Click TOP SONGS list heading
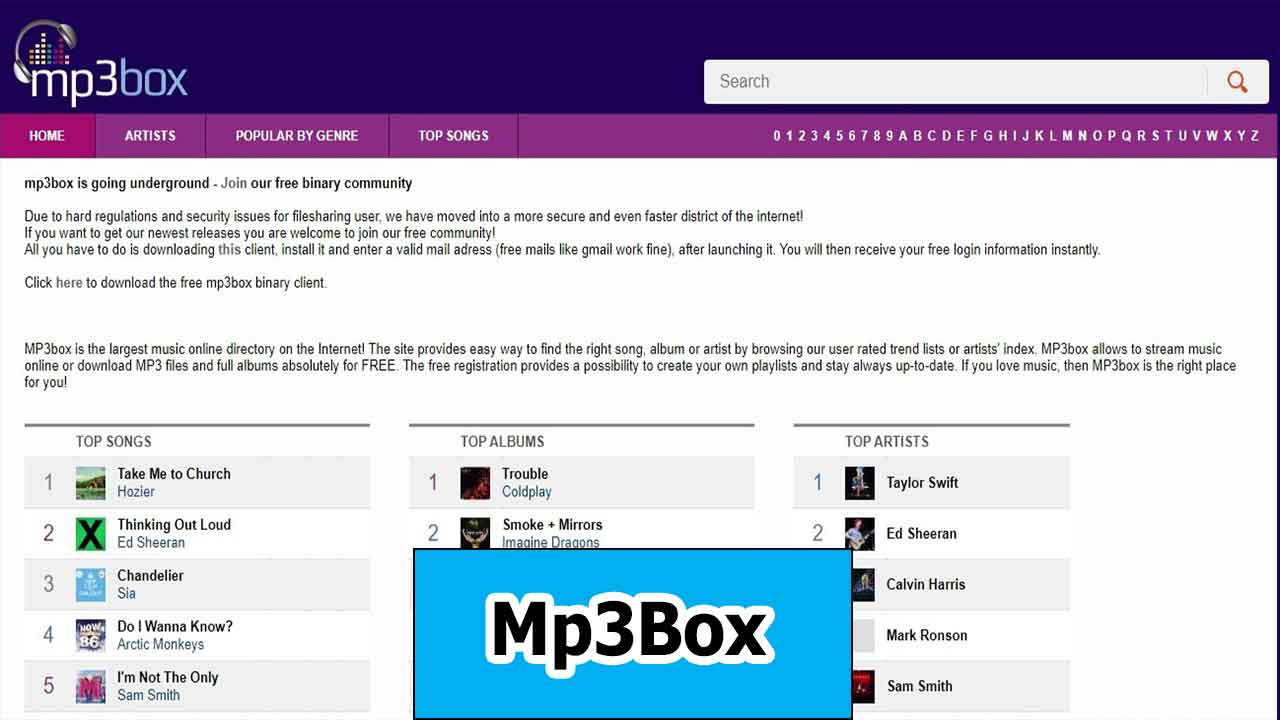This screenshot has height=720, width=1280. coord(114,442)
